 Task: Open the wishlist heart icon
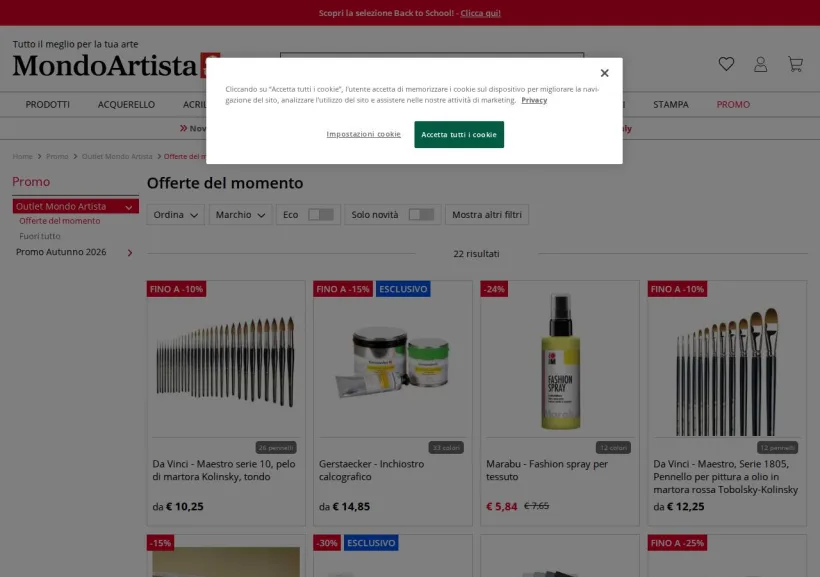(726, 64)
